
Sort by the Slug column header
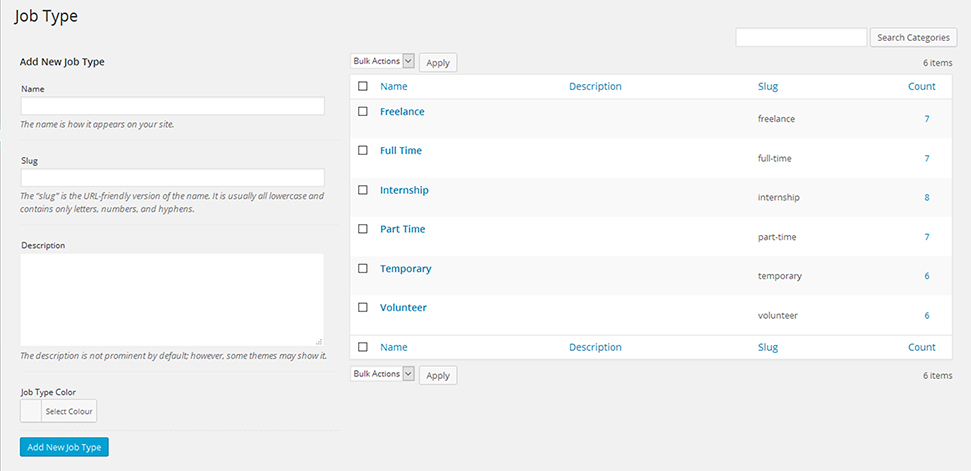pos(768,87)
